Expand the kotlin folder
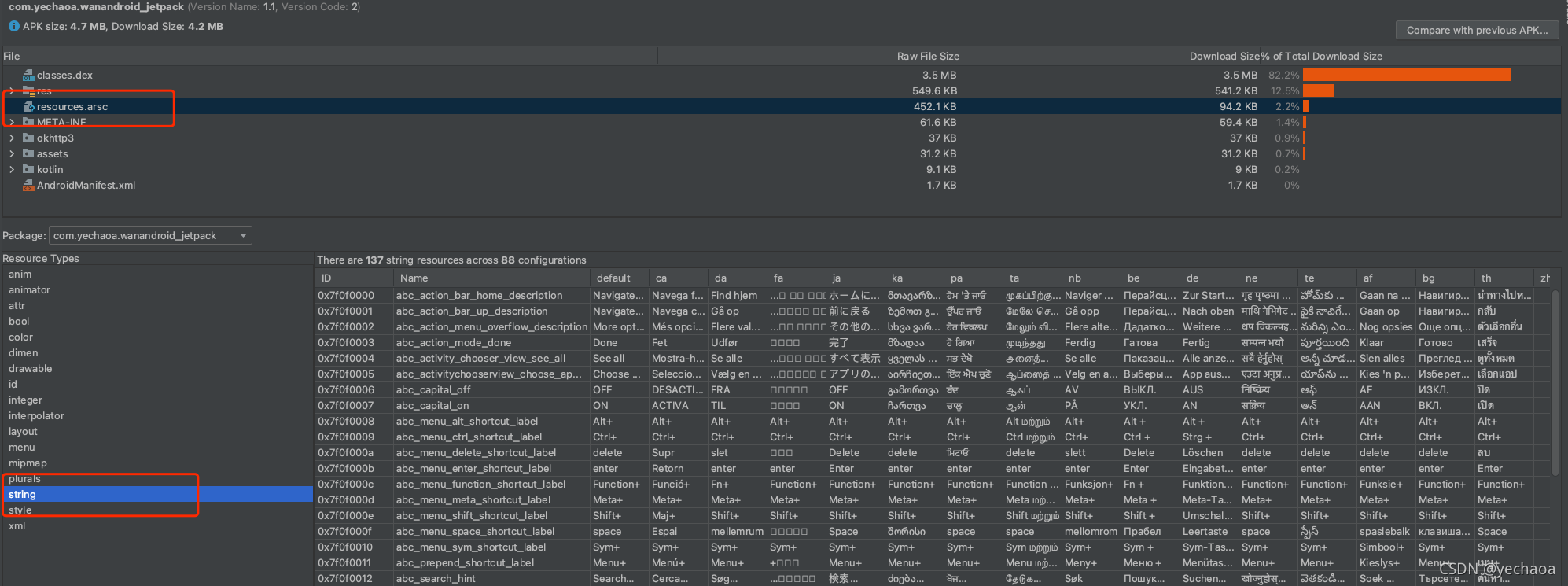The height and width of the screenshot is (586, 1568). tap(12, 170)
